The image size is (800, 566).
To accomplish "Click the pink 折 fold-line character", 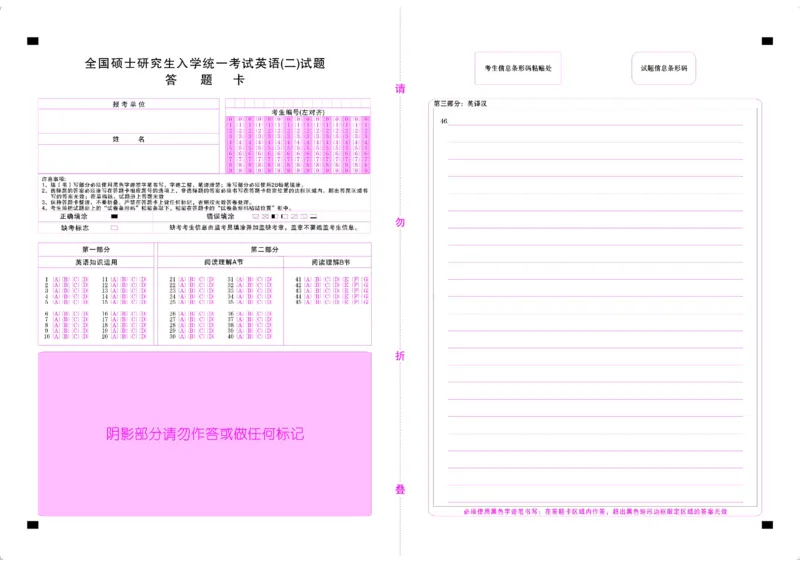I will 400,356.
